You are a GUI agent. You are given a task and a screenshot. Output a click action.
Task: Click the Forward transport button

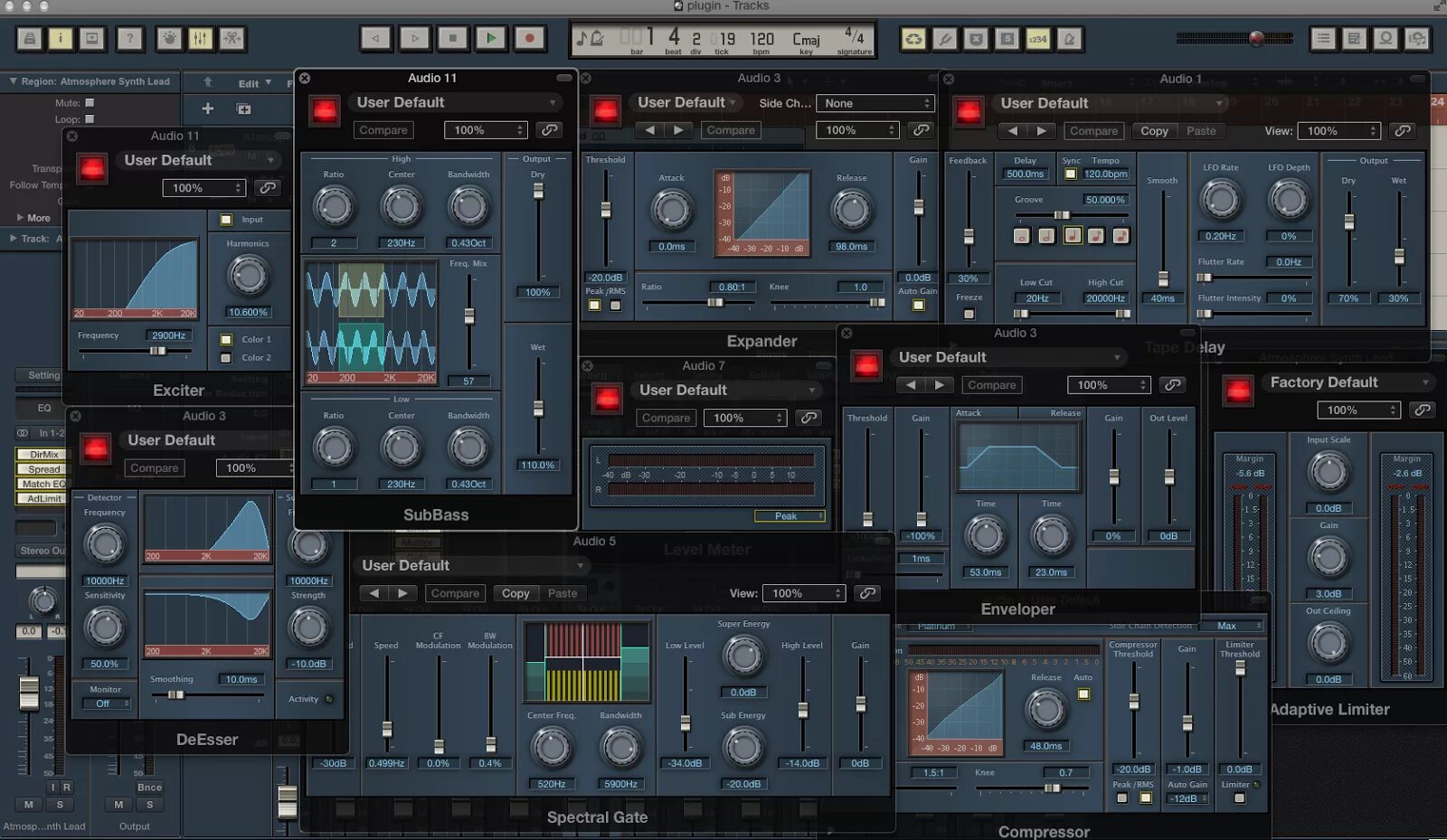click(x=414, y=38)
